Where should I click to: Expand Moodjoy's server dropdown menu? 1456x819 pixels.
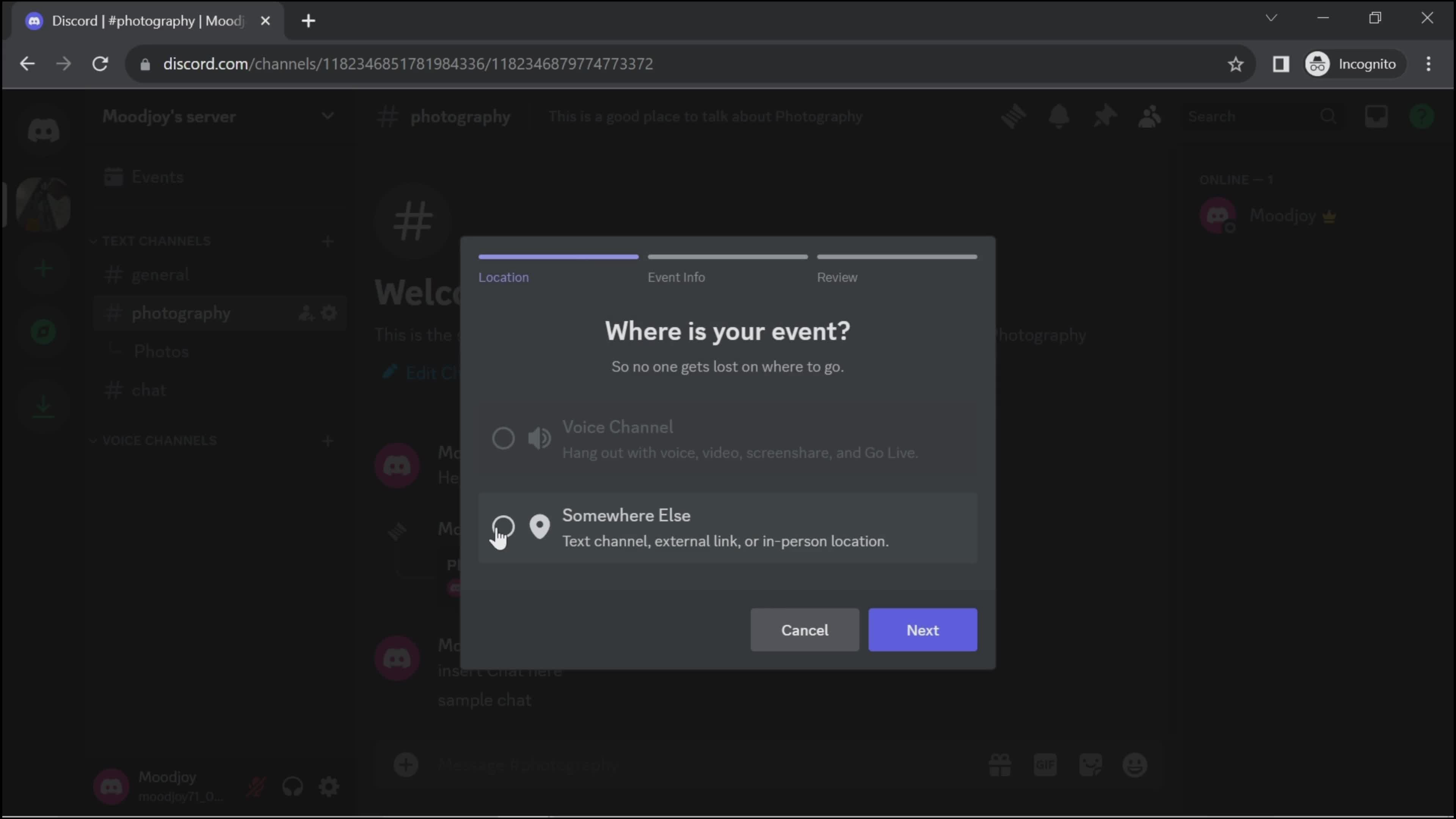tap(327, 116)
